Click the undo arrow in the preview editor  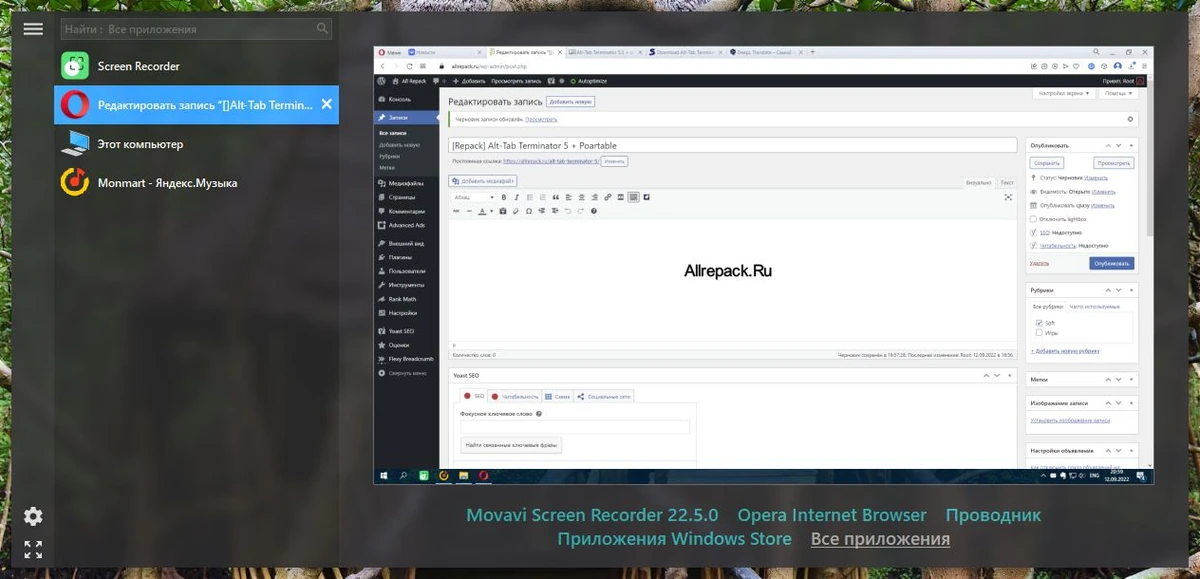568,211
